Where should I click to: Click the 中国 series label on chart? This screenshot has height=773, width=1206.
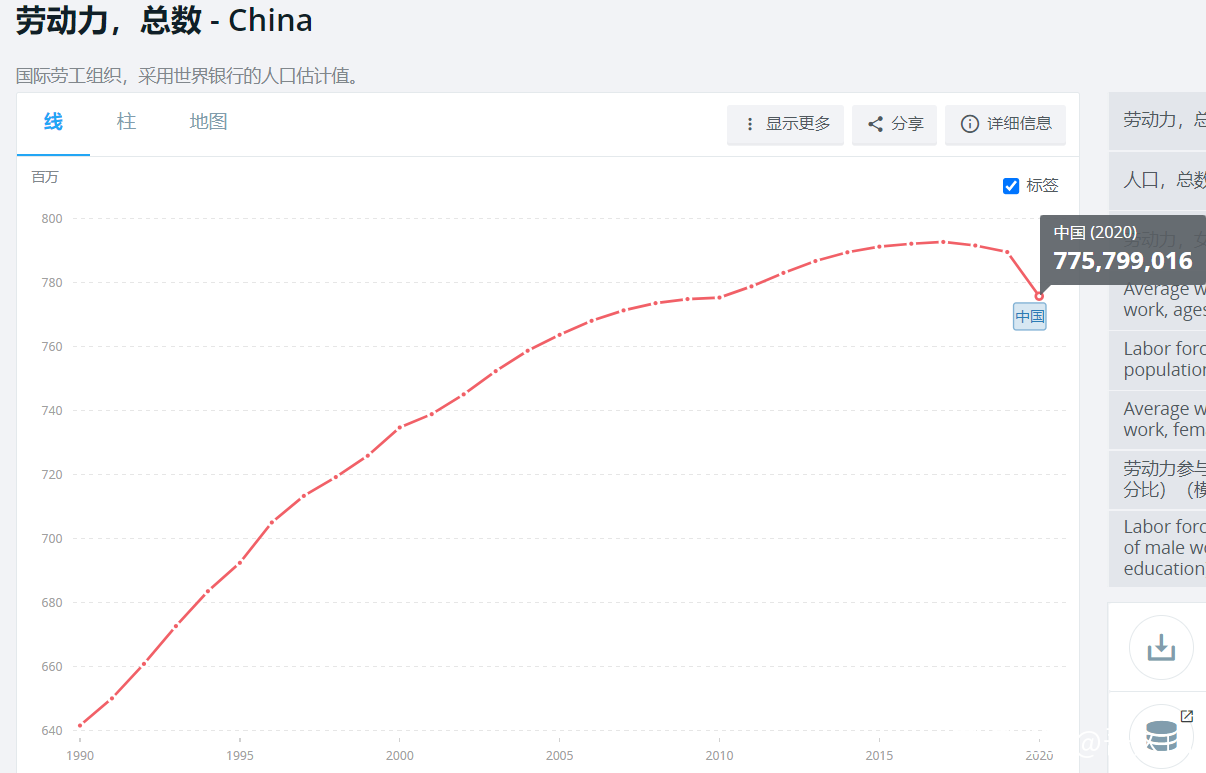click(1029, 317)
